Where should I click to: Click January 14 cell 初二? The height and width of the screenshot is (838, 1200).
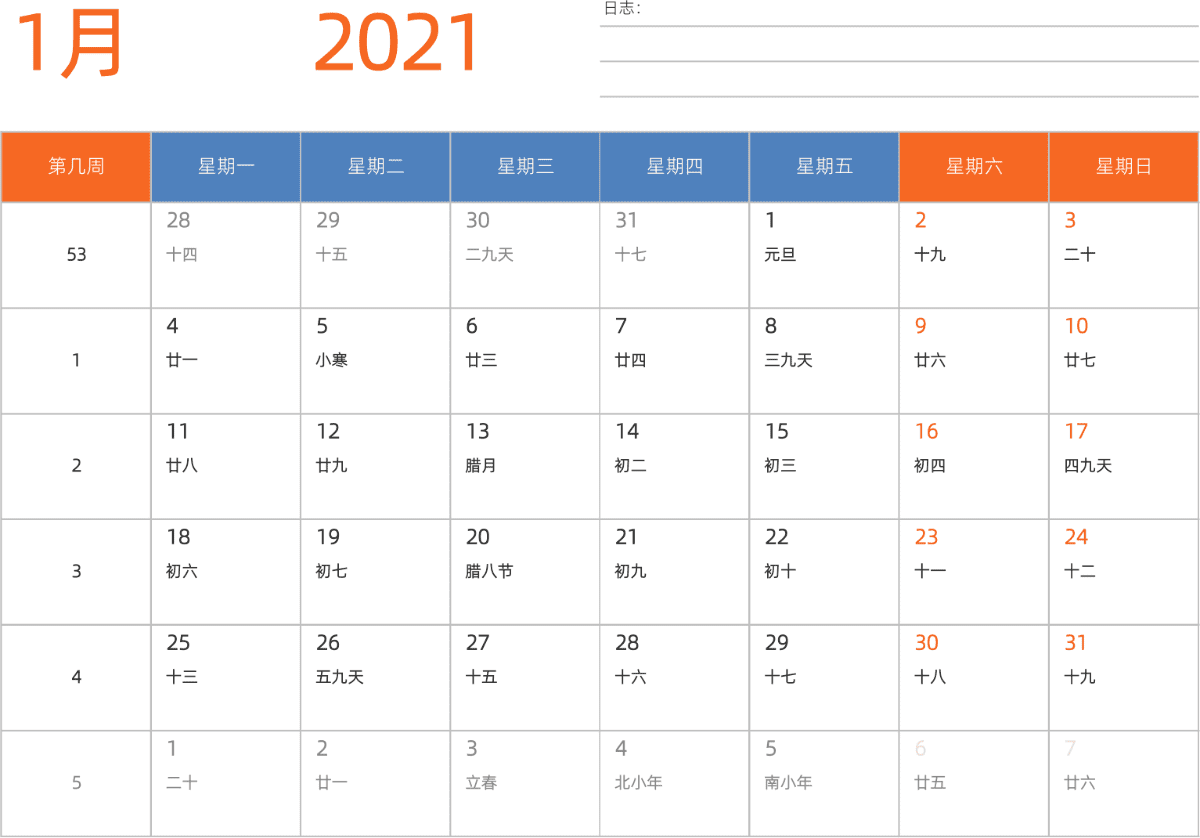[x=675, y=466]
